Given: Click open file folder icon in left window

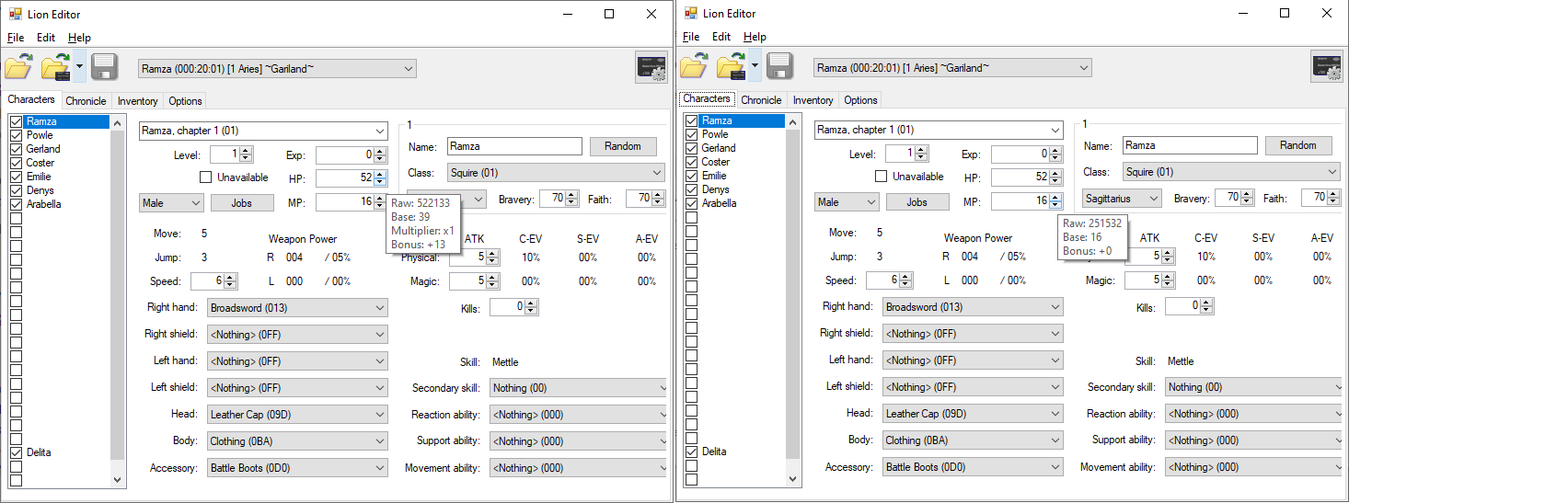Looking at the screenshot, I should click(x=18, y=67).
